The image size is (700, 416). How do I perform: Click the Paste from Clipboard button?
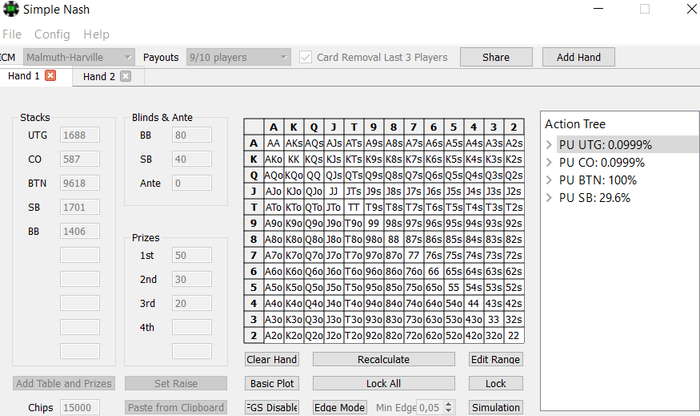pyautogui.click(x=176, y=408)
